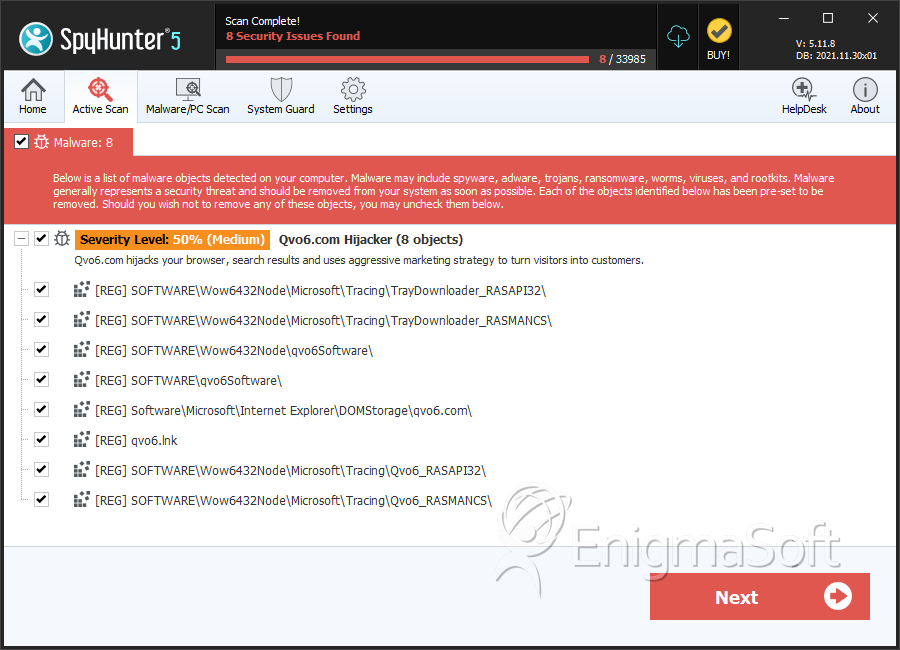
Task: Switch to the Active Scan tab
Action: click(100, 96)
